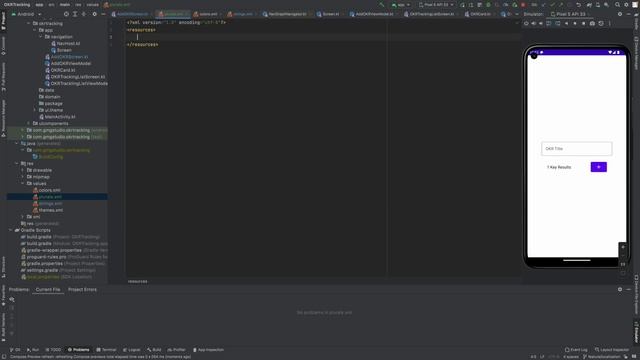
Task: Click the 'values' breadcrumb in navigation bar
Action: [92, 5]
